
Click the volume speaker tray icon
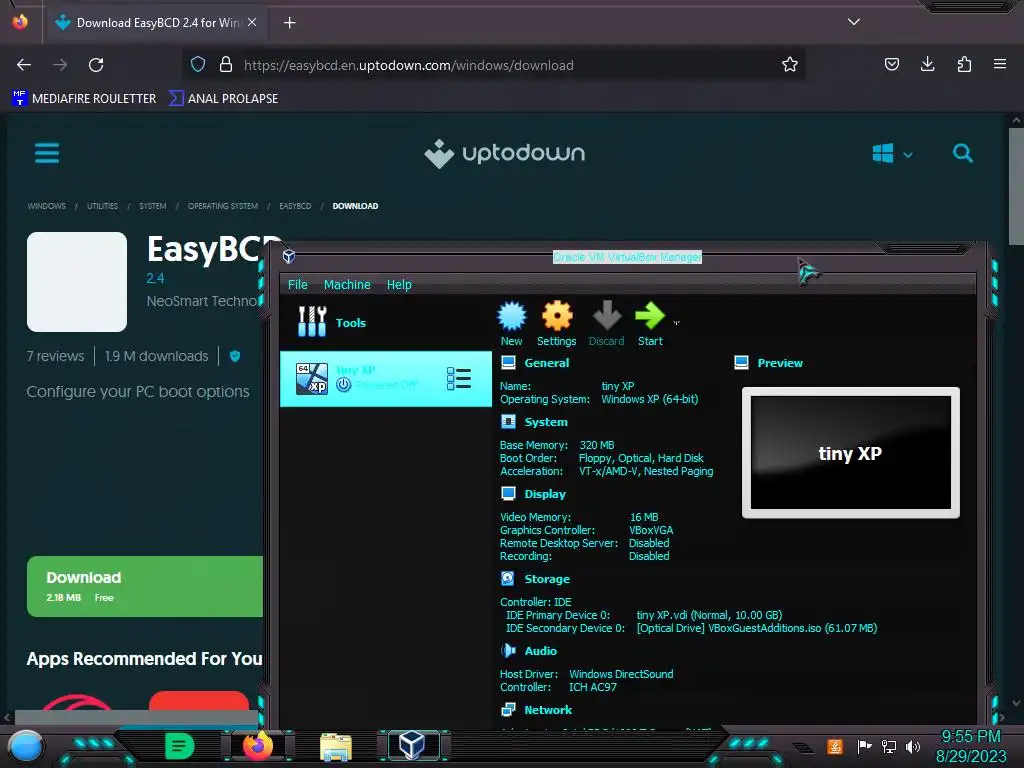[913, 746]
